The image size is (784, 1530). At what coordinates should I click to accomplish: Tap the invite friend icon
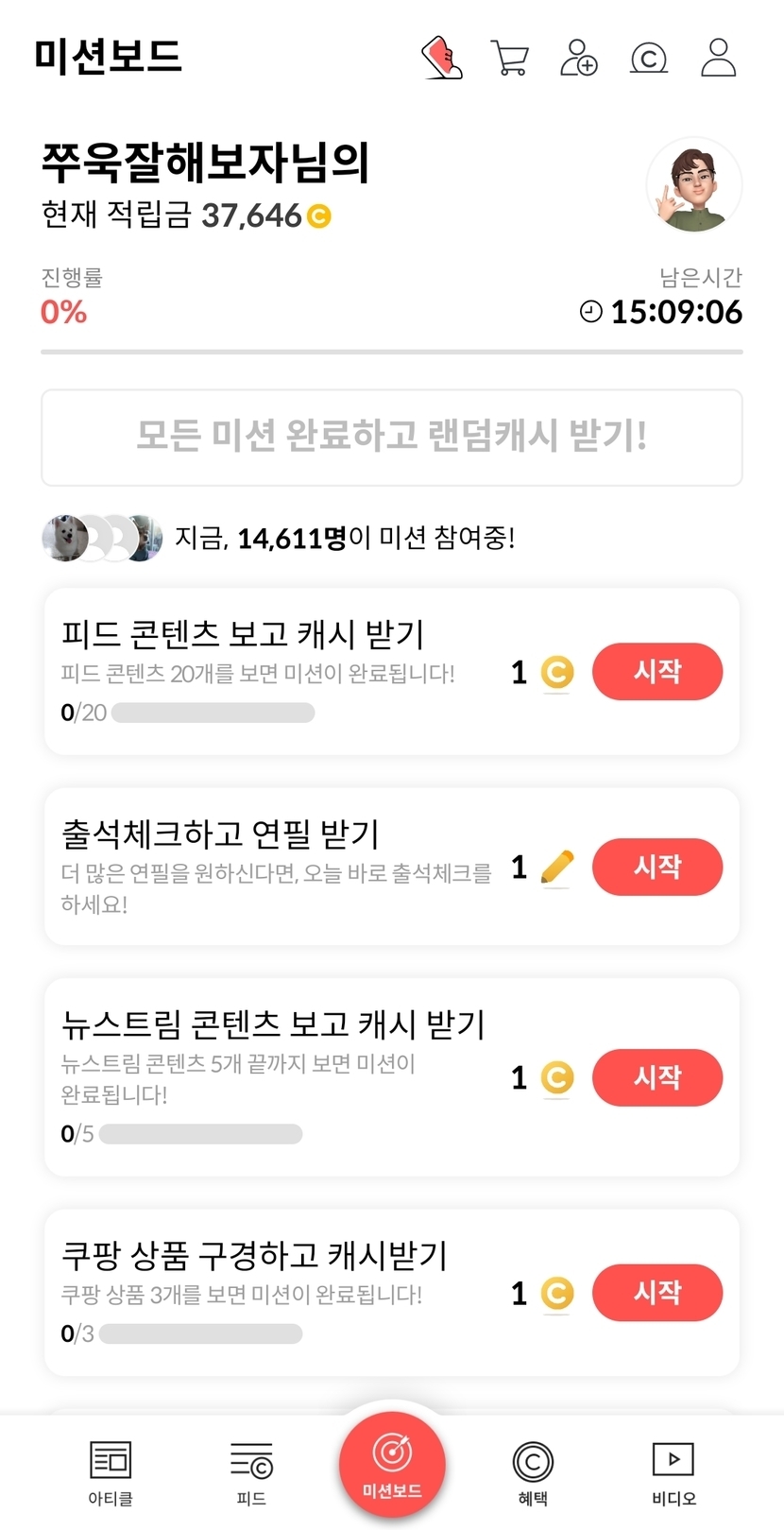pyautogui.click(x=579, y=58)
